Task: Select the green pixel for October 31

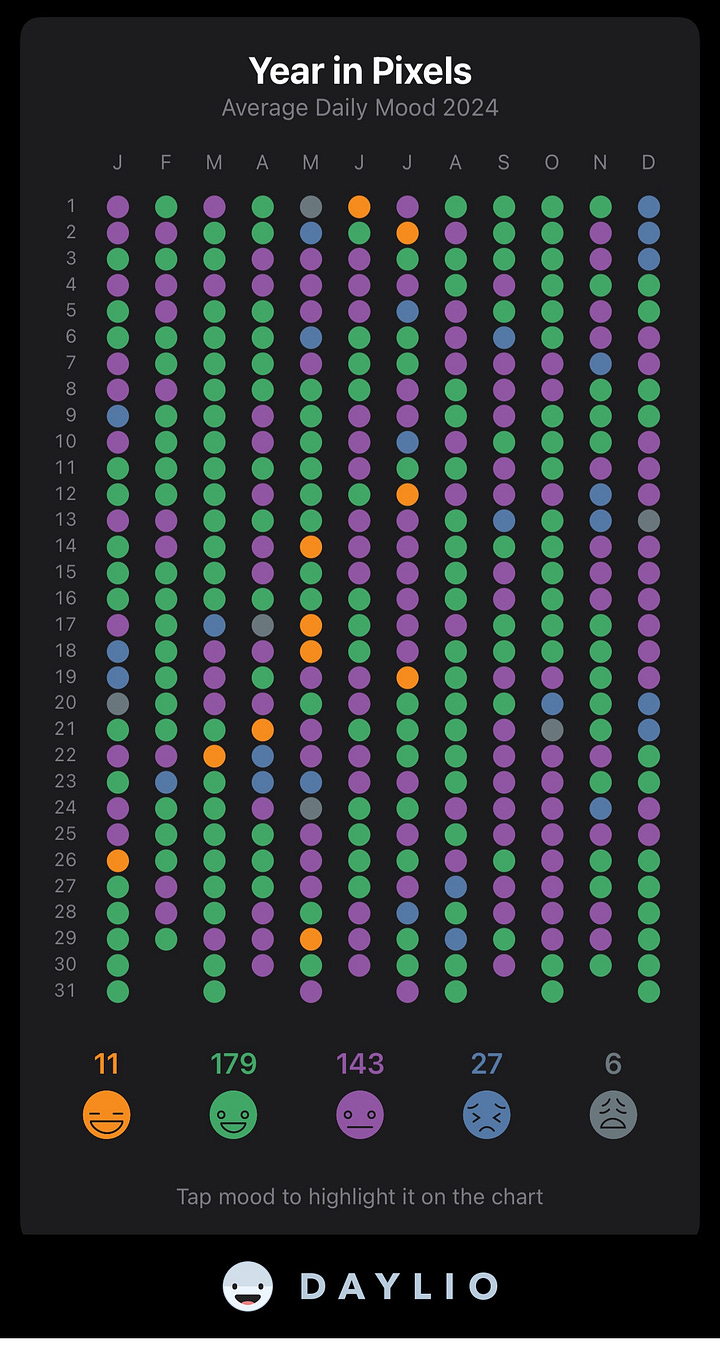Action: 552,991
